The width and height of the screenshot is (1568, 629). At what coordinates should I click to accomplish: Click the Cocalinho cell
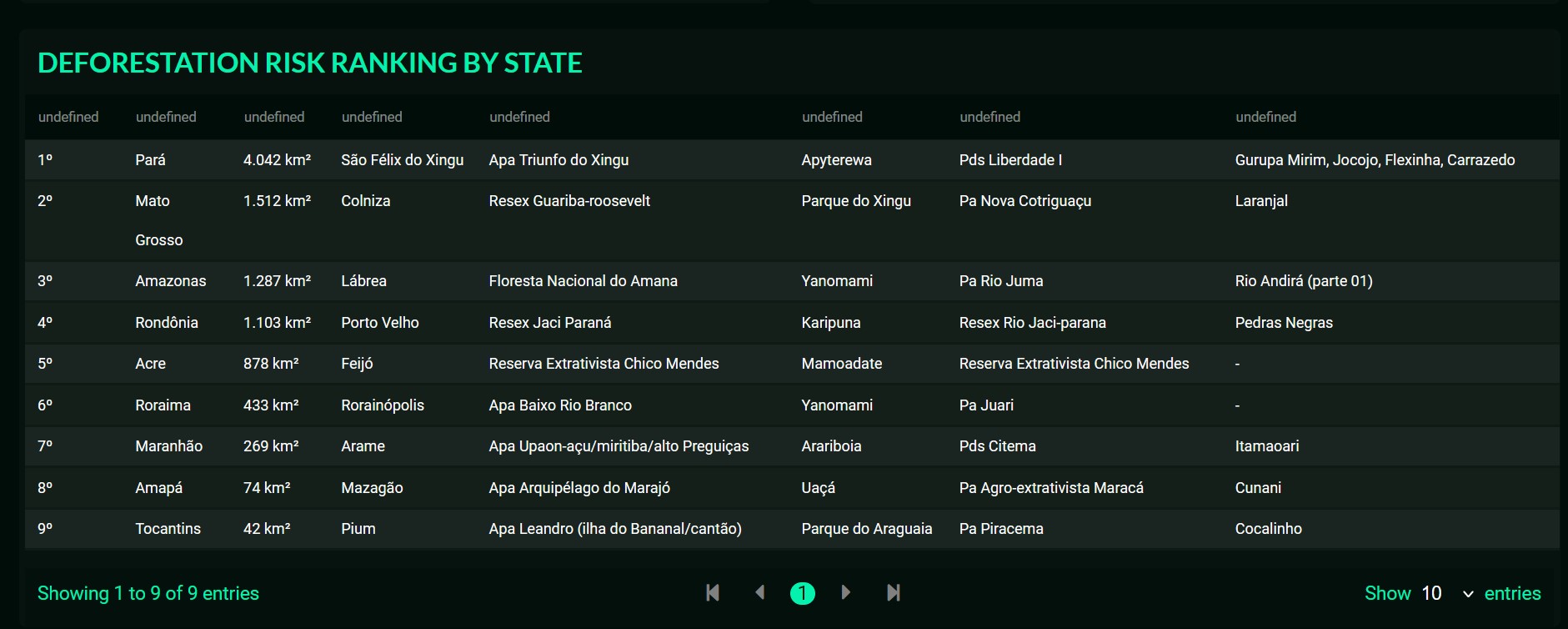tap(1268, 529)
